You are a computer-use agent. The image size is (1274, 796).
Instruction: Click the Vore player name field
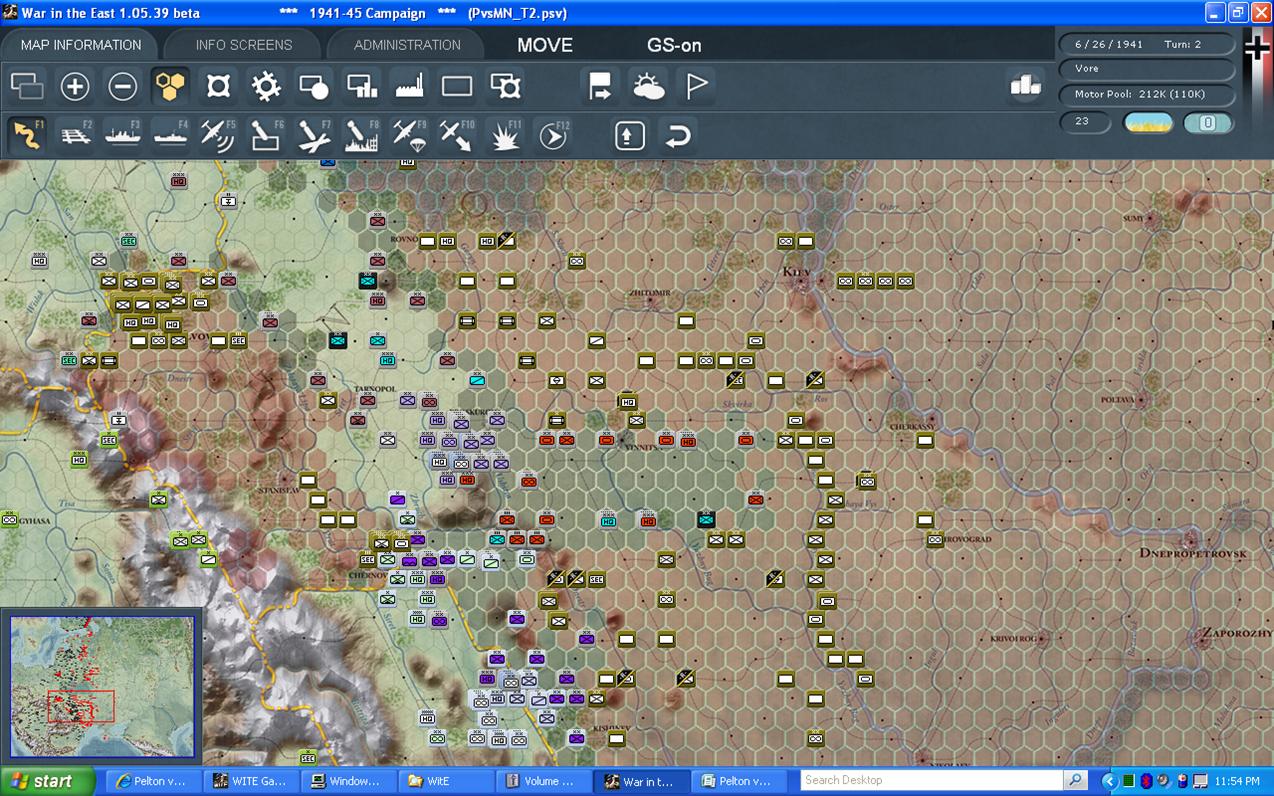[x=1146, y=69]
